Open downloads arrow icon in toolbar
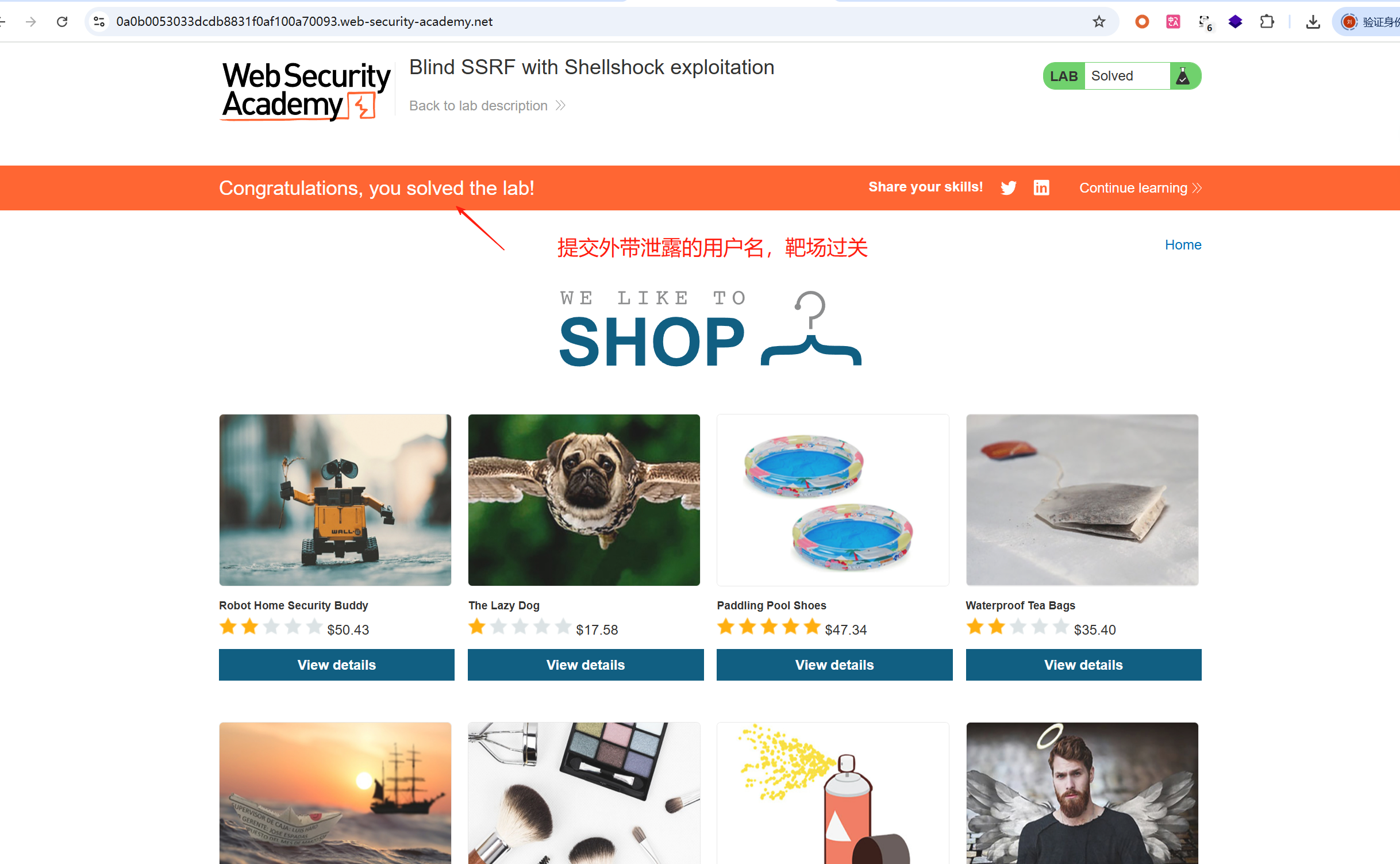The image size is (1400, 864). click(x=1313, y=22)
